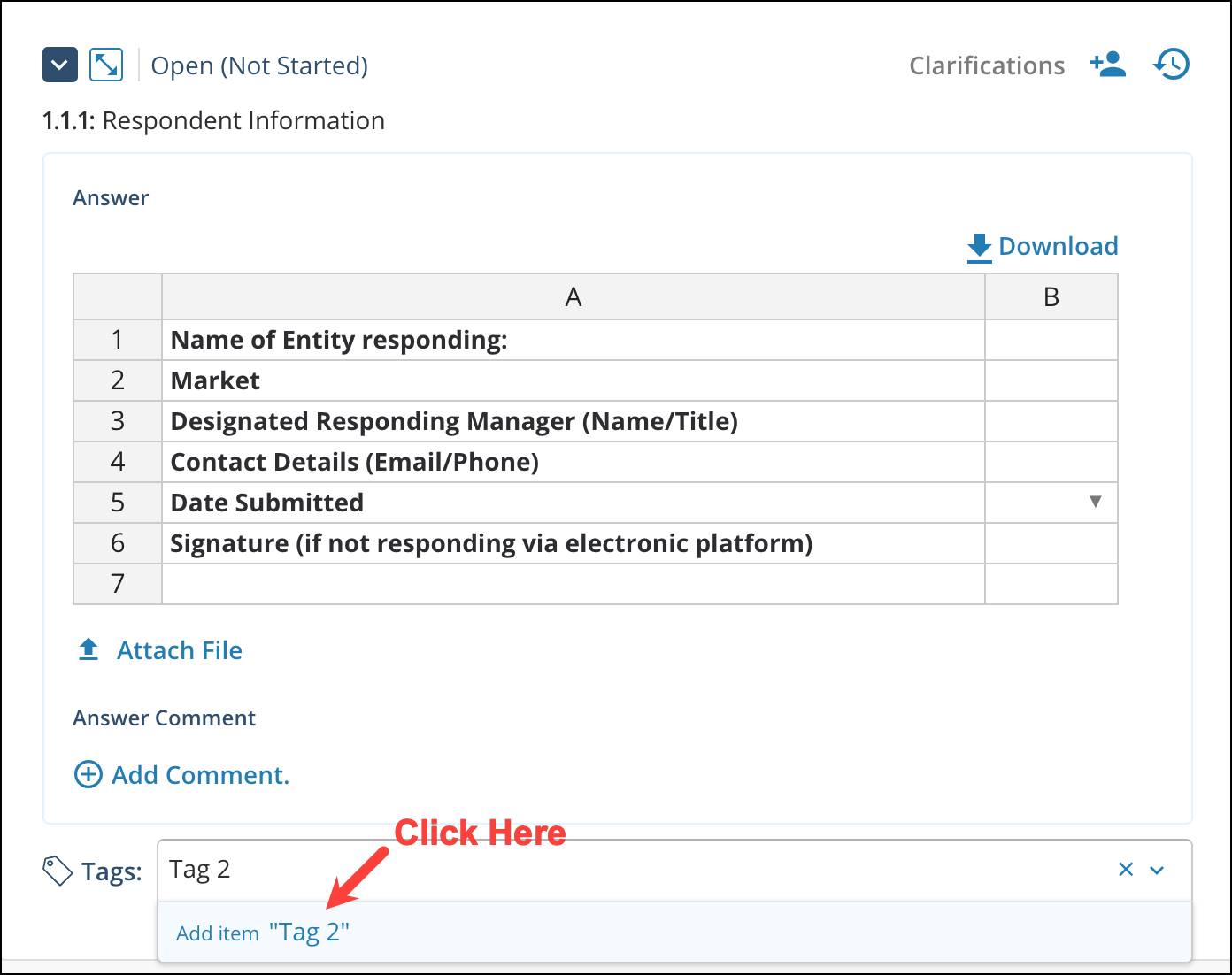
Task: Click the Download link
Action: coord(1059,246)
